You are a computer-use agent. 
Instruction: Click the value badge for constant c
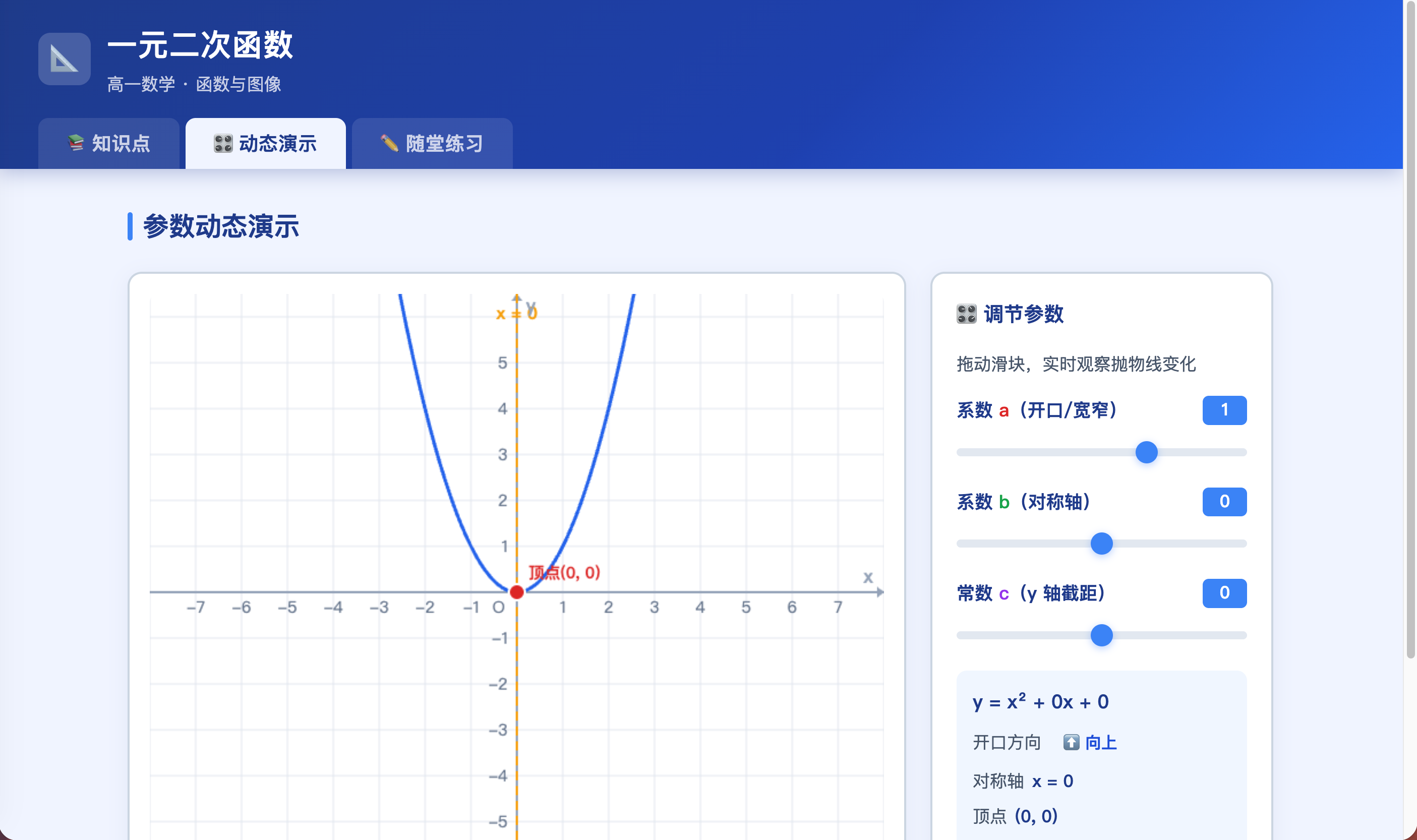1224,592
